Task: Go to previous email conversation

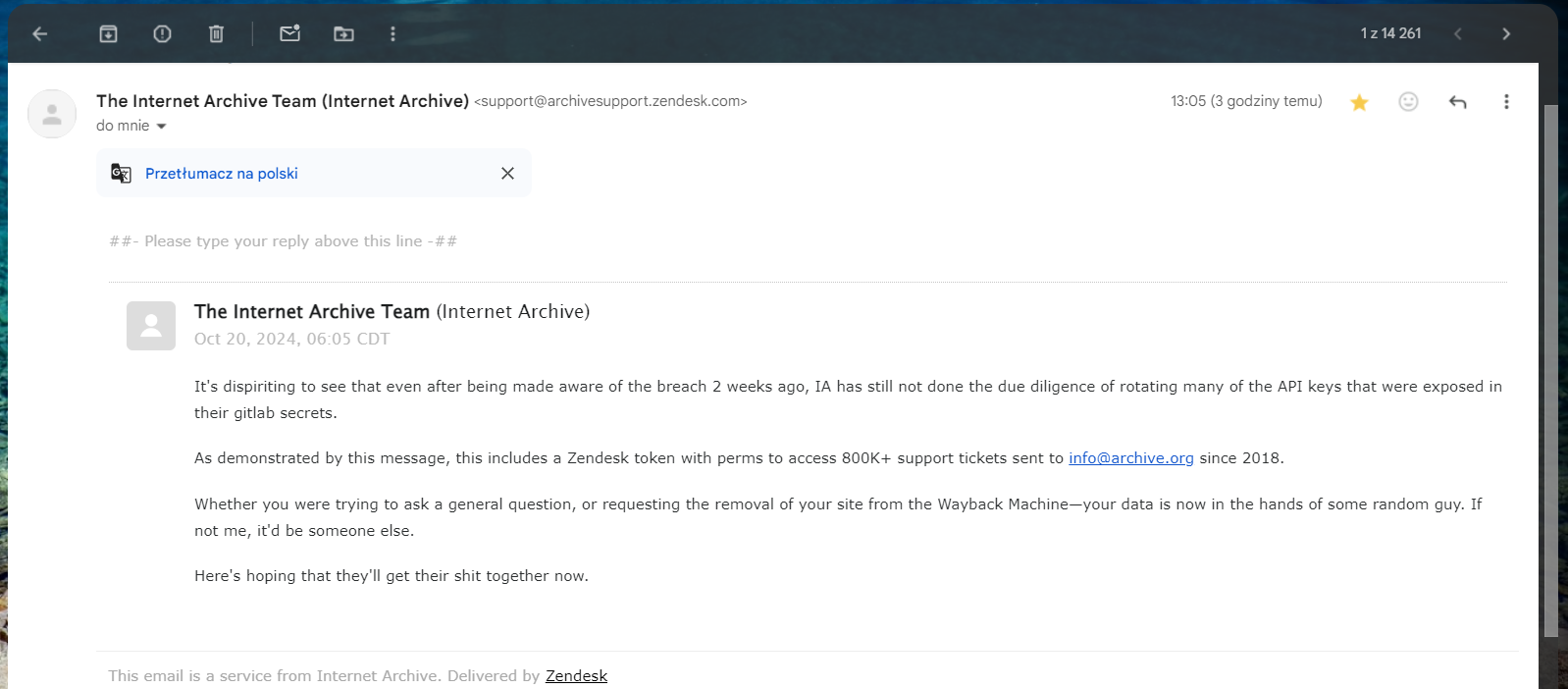Action: 1458,34
